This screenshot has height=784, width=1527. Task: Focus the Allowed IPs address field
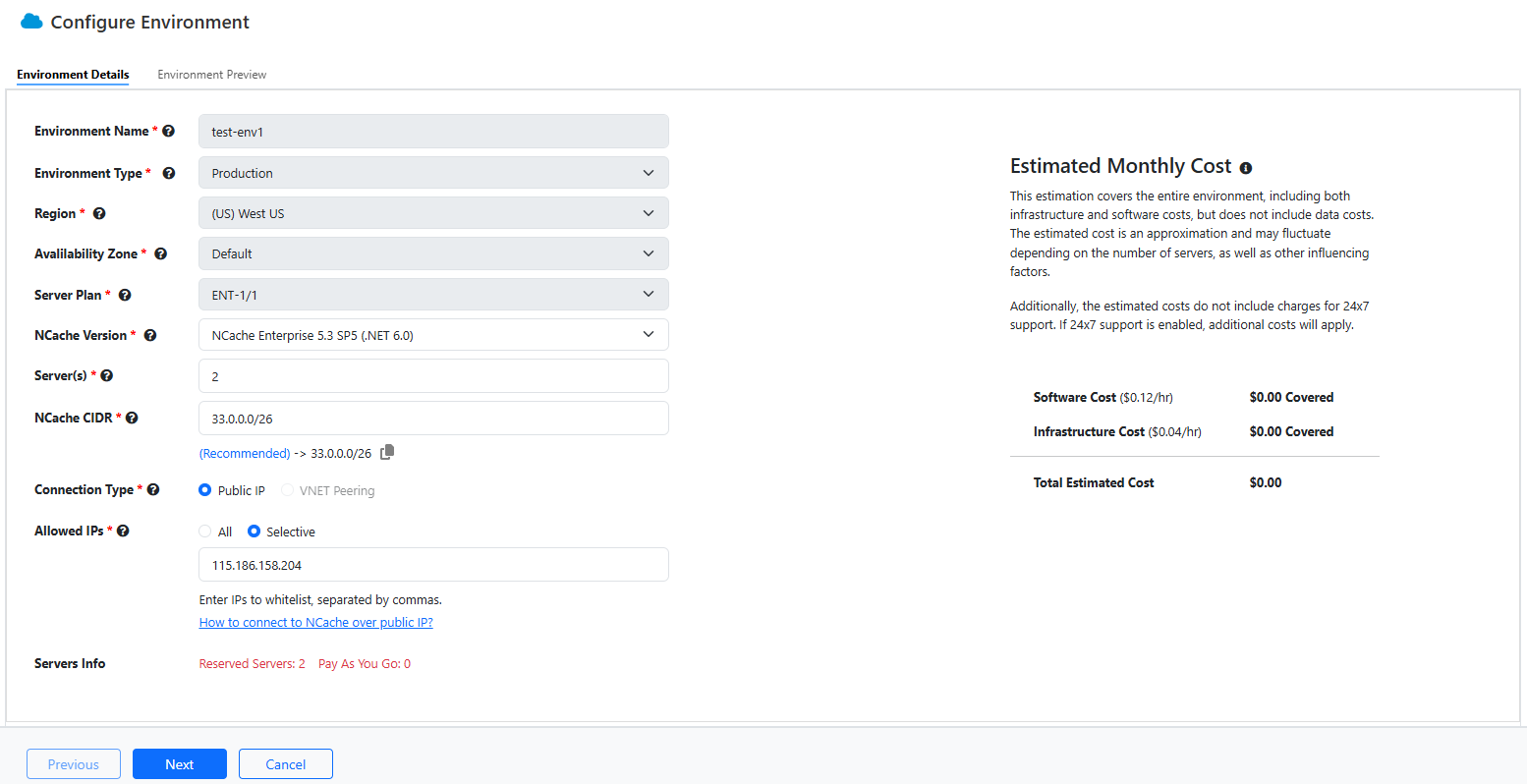tap(433, 565)
